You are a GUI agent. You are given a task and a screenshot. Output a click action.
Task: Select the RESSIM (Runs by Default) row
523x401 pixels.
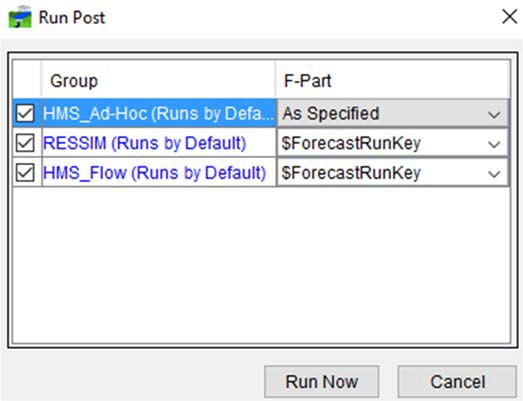click(159, 143)
